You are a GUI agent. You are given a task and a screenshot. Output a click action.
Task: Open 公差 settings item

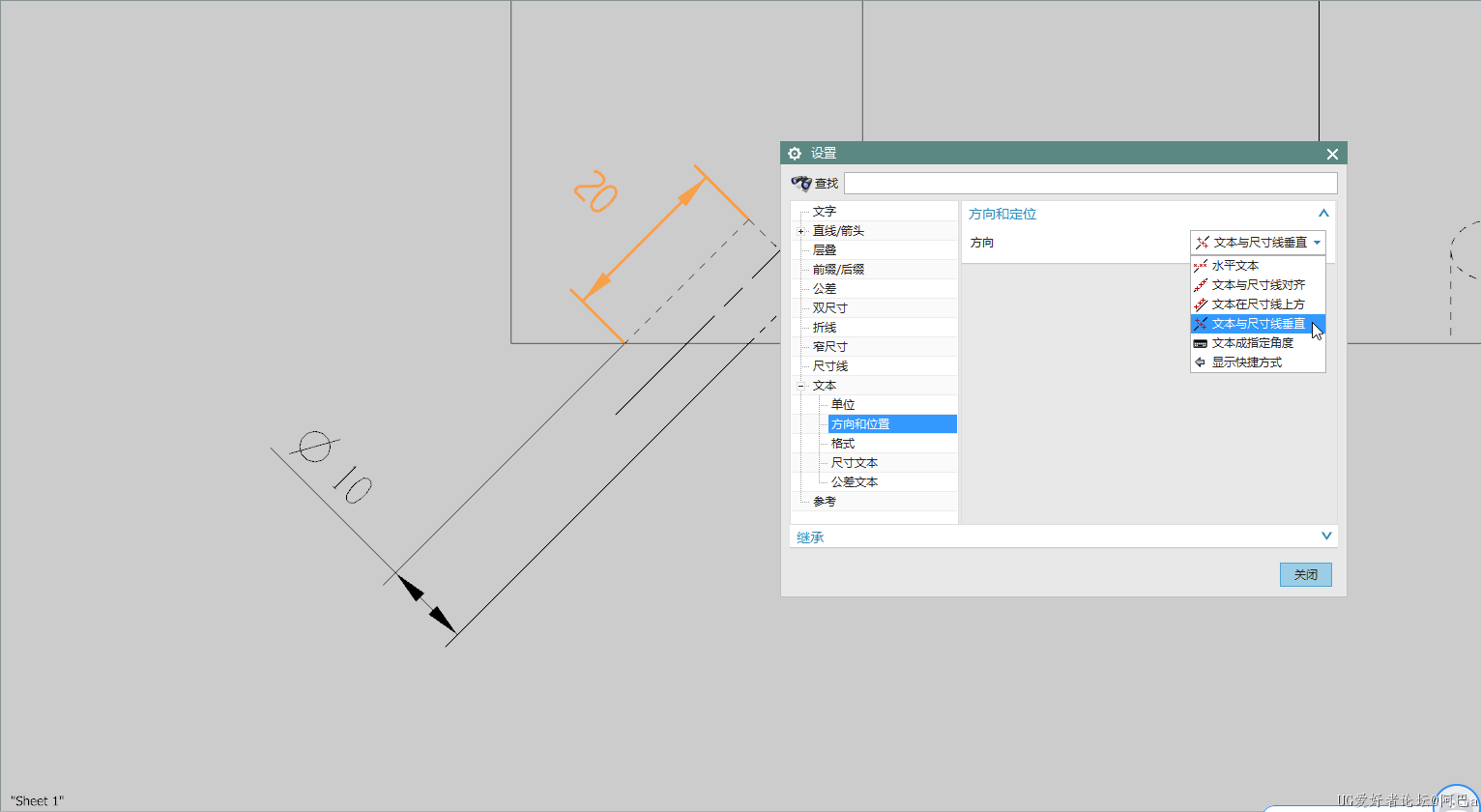(825, 289)
